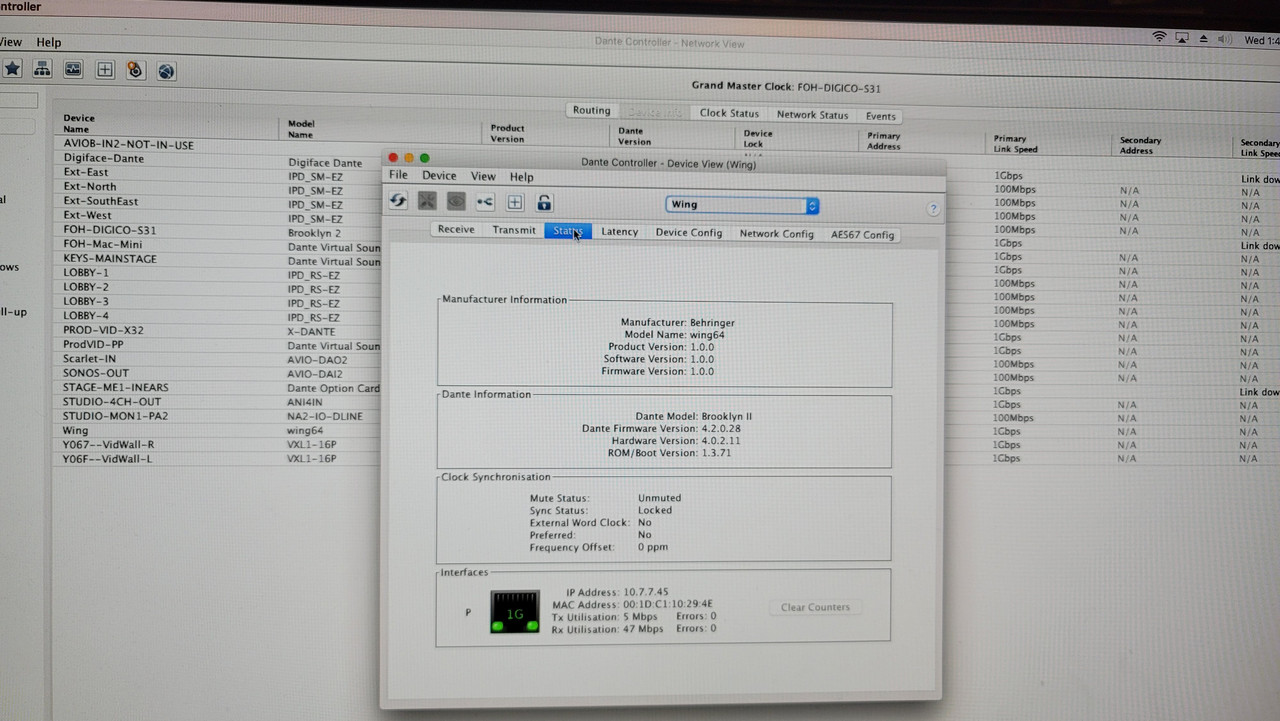This screenshot has height=721, width=1280.
Task: Sort by the Device Name column header
Action: [79, 124]
